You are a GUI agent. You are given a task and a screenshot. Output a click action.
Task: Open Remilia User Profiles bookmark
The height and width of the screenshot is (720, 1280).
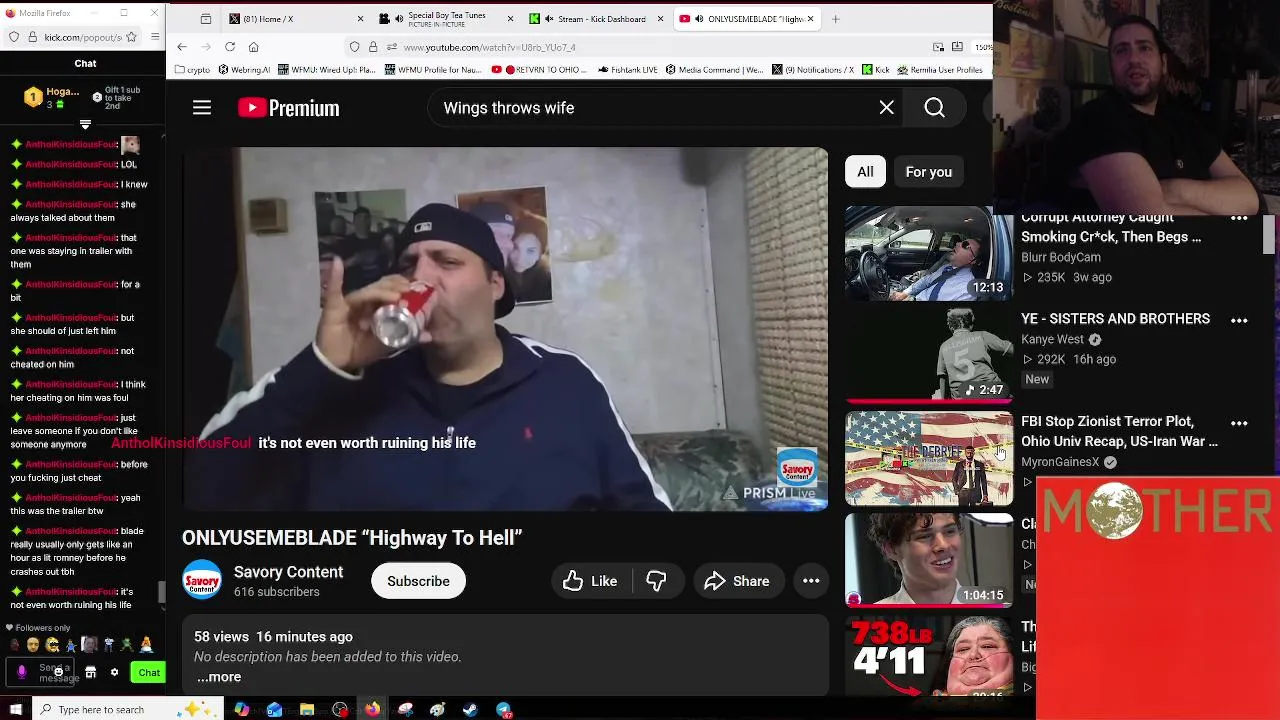tap(940, 70)
